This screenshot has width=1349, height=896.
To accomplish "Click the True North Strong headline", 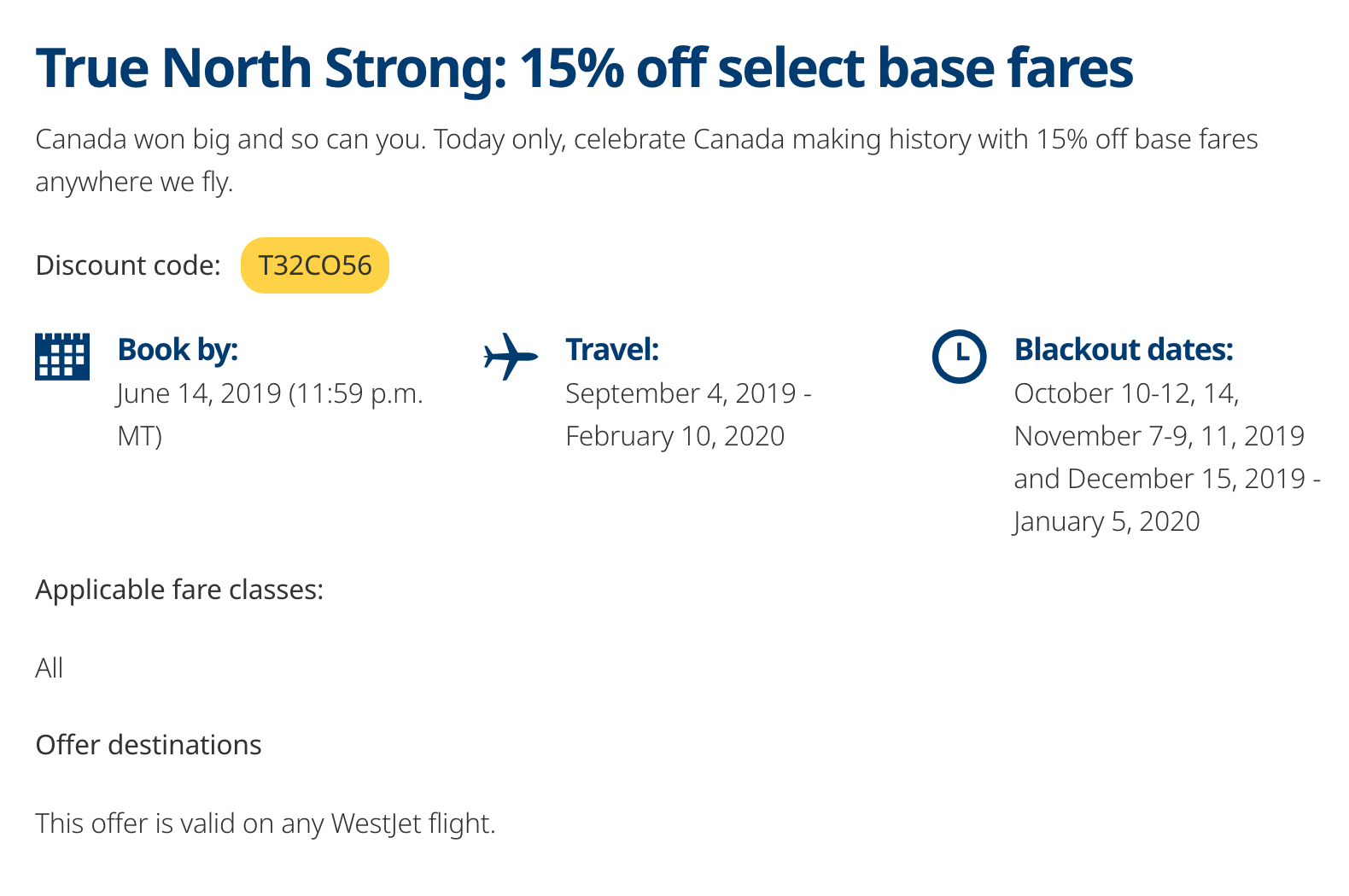I will tap(584, 67).
